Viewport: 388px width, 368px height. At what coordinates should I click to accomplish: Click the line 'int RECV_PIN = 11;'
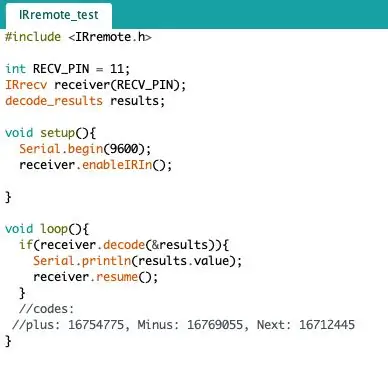[x=68, y=69]
